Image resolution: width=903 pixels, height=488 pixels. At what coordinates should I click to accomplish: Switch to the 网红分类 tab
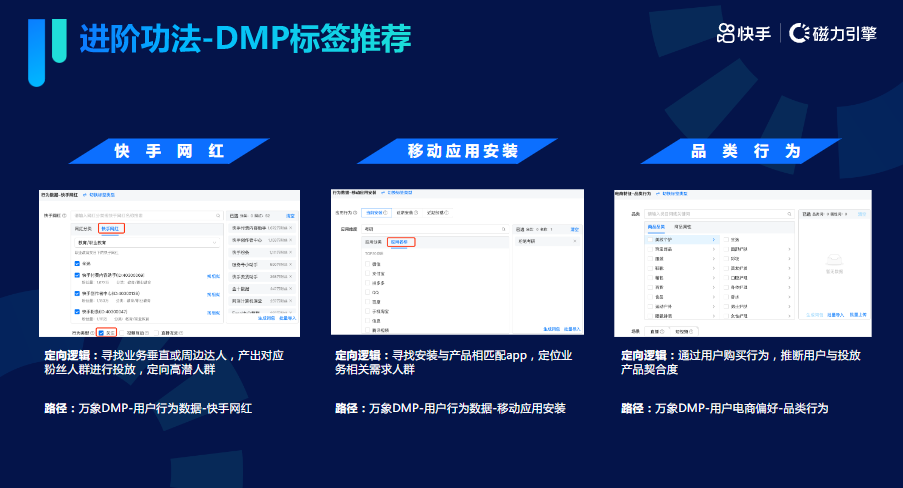[x=83, y=229]
